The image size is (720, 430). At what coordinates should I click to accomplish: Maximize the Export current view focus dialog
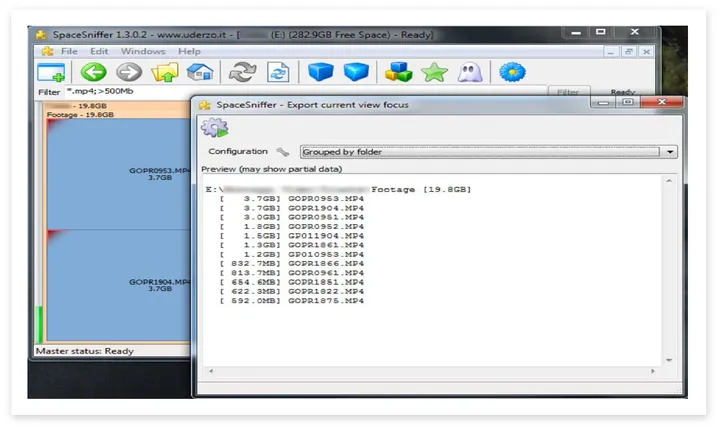[628, 102]
